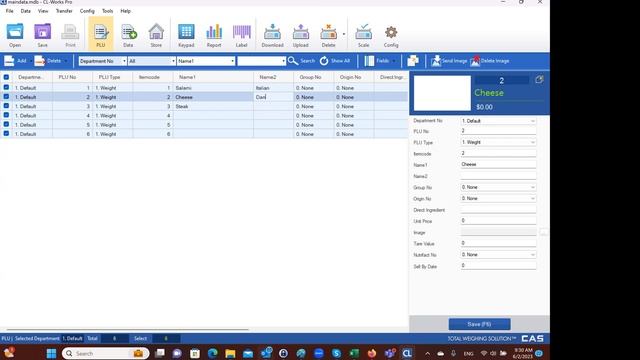
Task: Expand Origin No dropdown in detail panel
Action: (533, 198)
